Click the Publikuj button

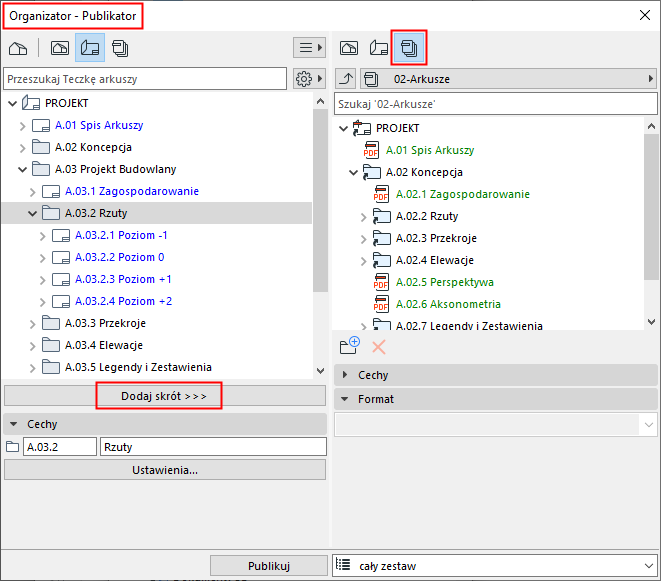[x=269, y=565]
